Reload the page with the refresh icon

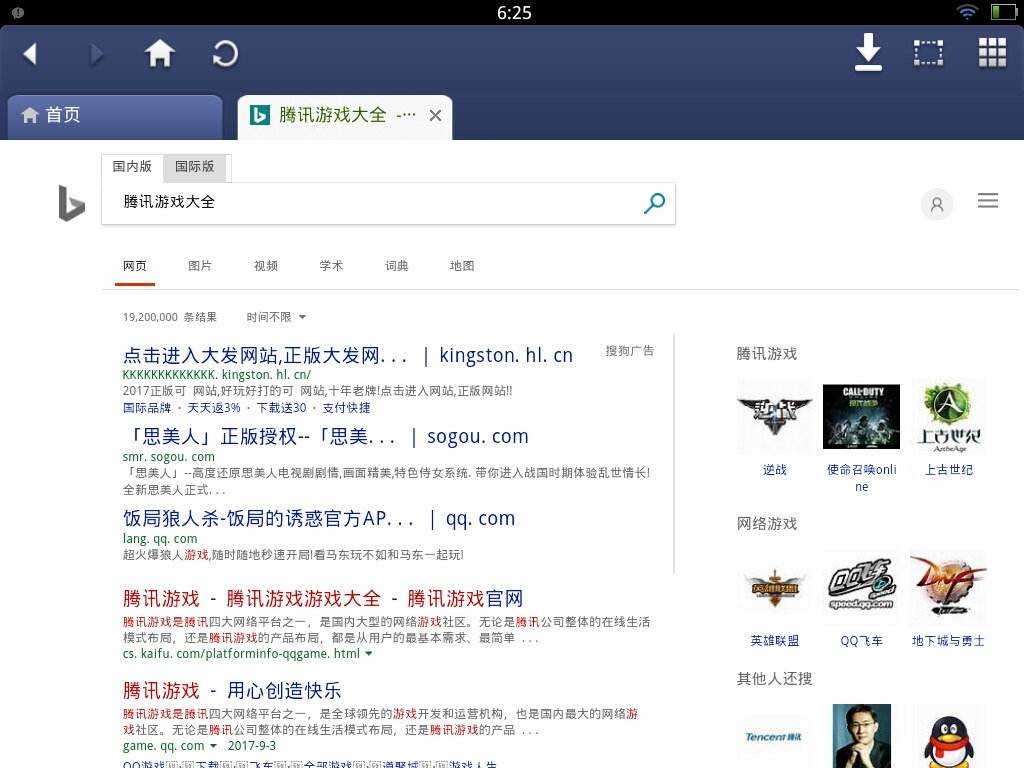tap(225, 54)
